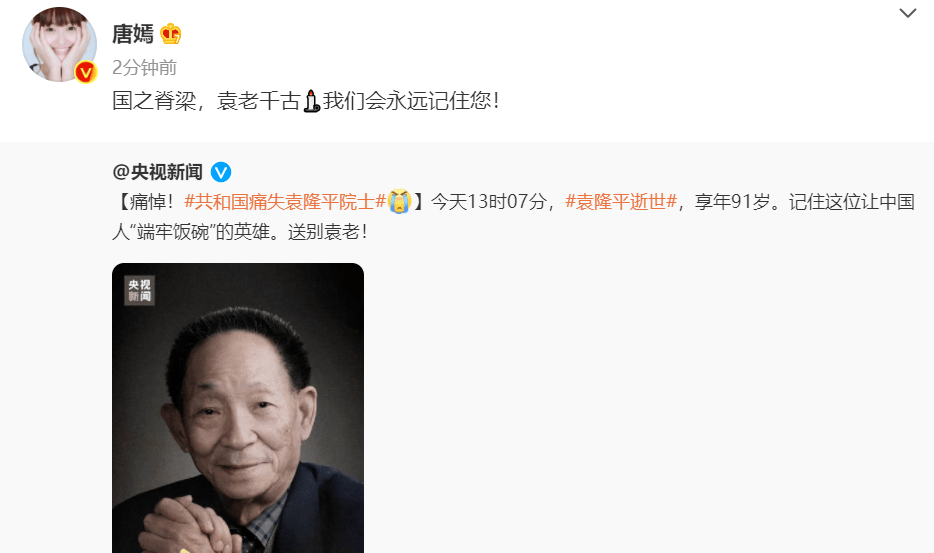This screenshot has height=553, width=934.
Task: Click the blue verified badge beside 央视新闻
Action: tap(221, 172)
